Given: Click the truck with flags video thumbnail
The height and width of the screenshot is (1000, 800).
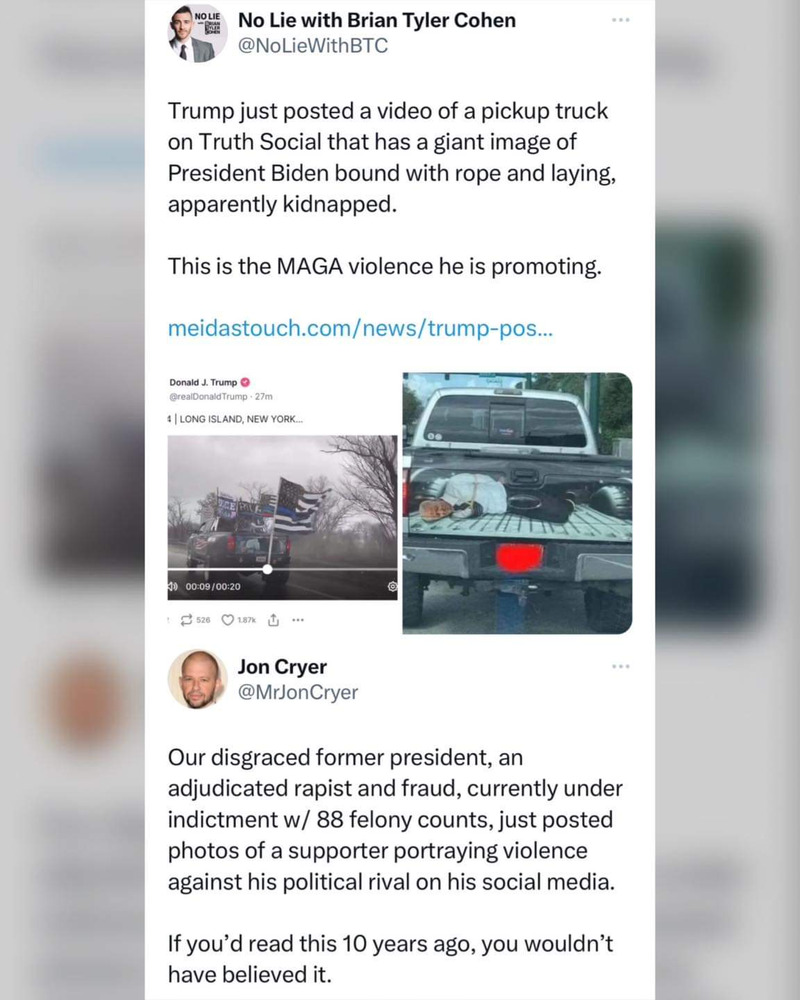Looking at the screenshot, I should pos(282,517).
